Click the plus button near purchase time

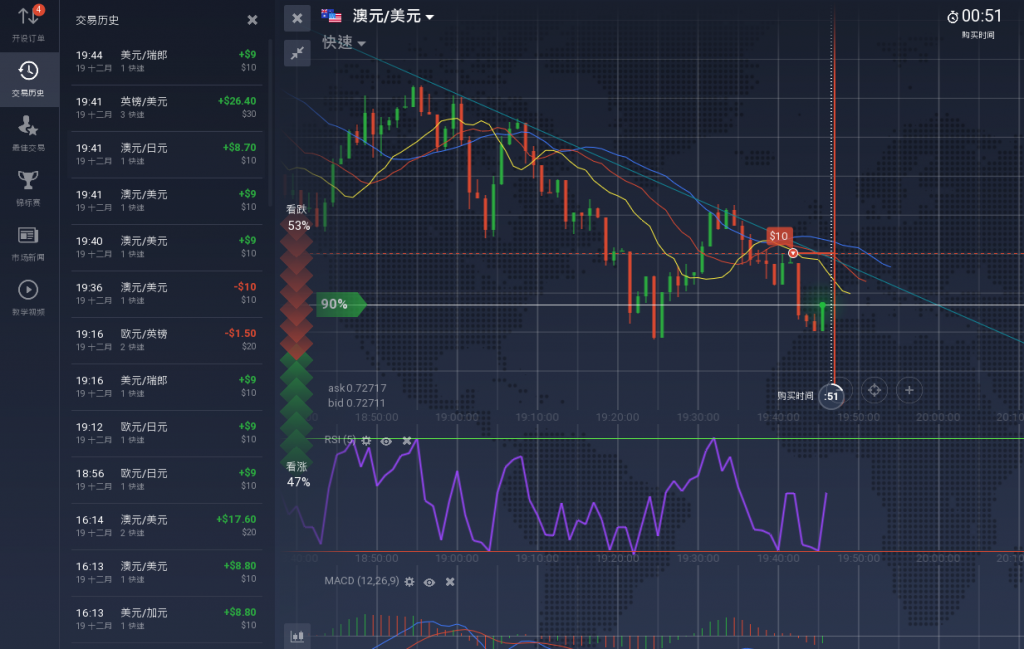point(909,390)
